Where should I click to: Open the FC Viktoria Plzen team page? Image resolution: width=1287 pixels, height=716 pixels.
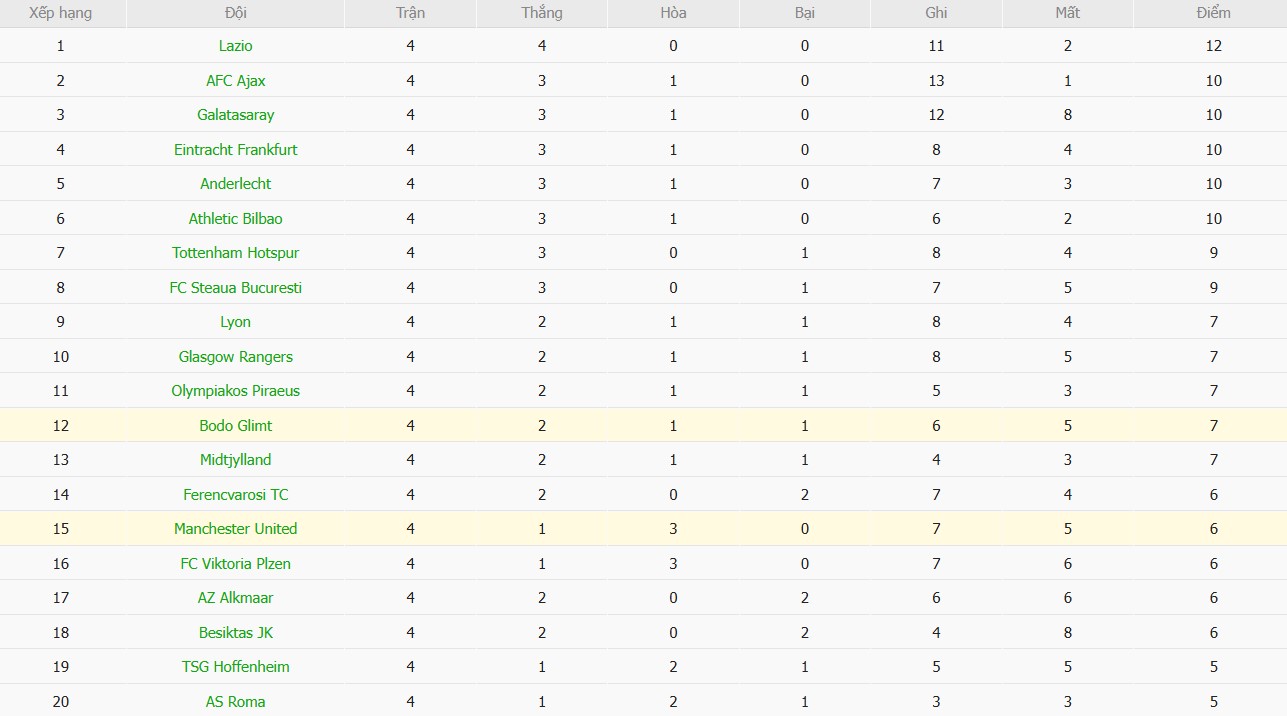coord(235,564)
